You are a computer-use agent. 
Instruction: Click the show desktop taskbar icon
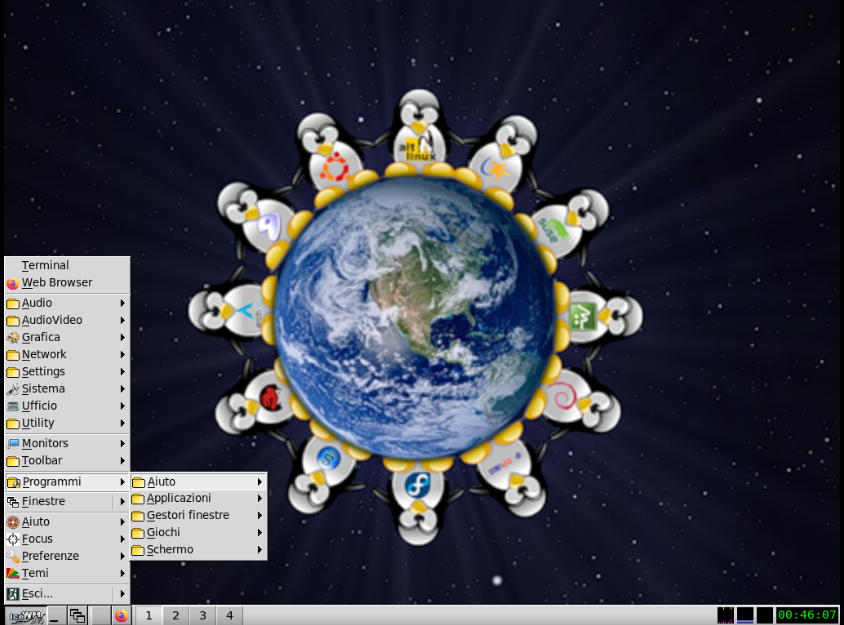pyautogui.click(x=55, y=616)
